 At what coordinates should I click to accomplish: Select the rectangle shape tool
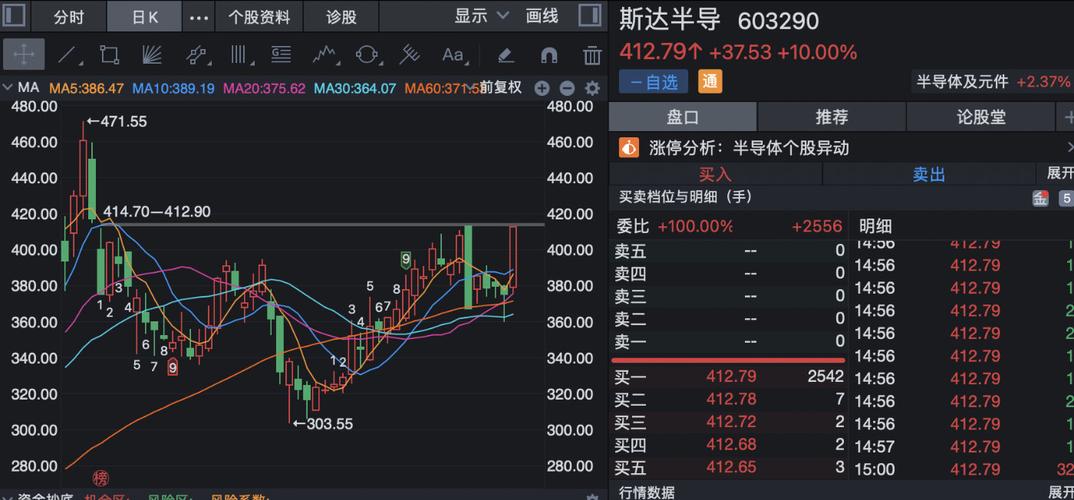tap(110, 54)
